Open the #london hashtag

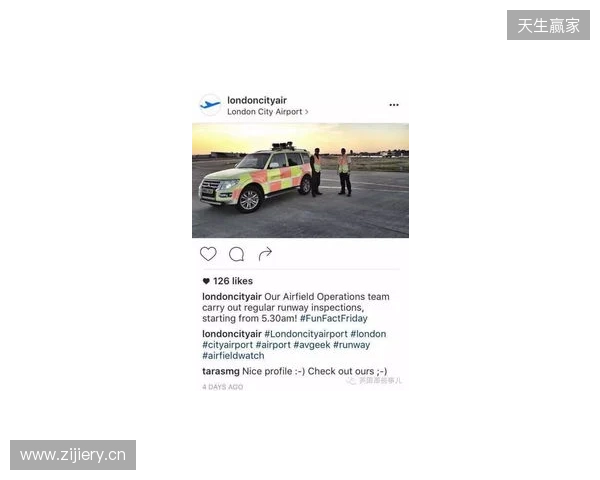(x=368, y=334)
